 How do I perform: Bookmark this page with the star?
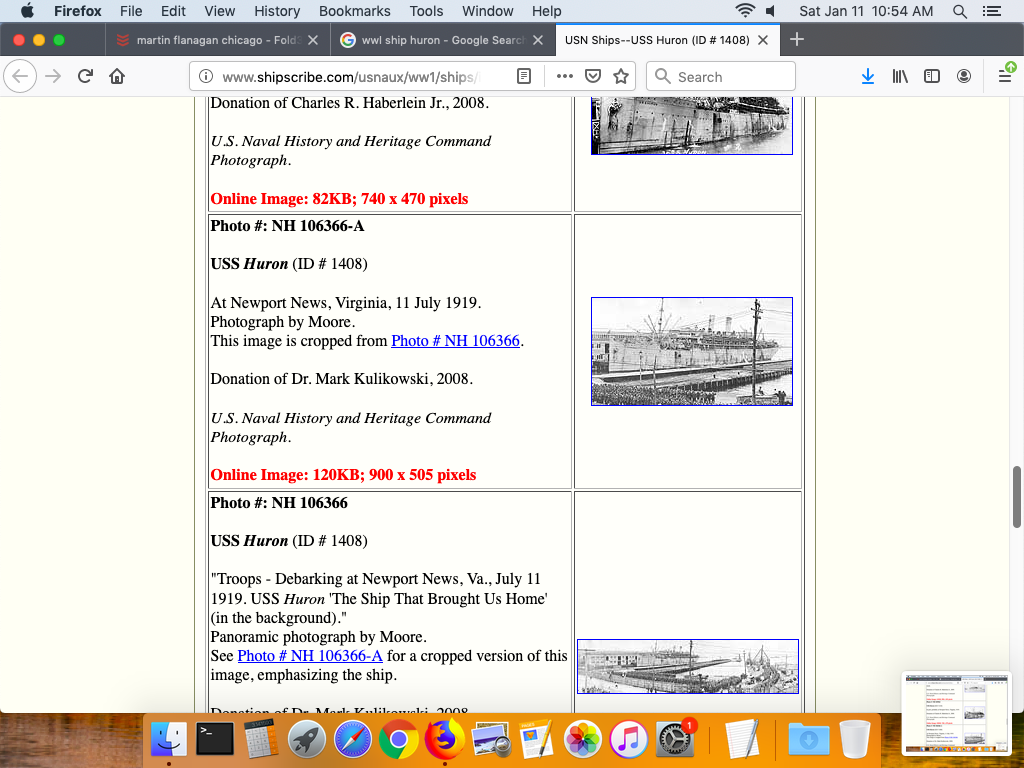(621, 76)
